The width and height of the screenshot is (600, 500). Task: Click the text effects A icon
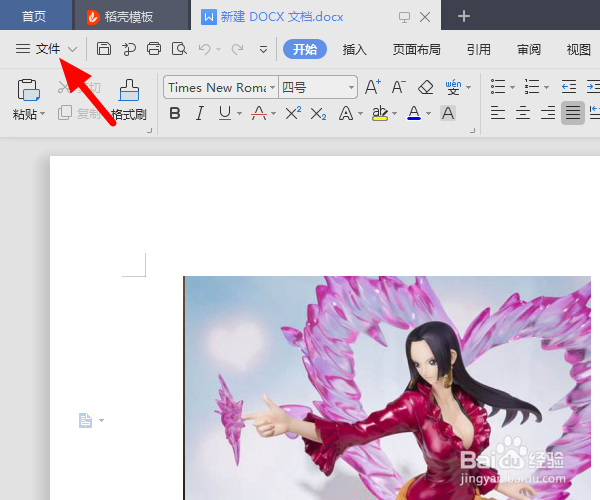[346, 113]
